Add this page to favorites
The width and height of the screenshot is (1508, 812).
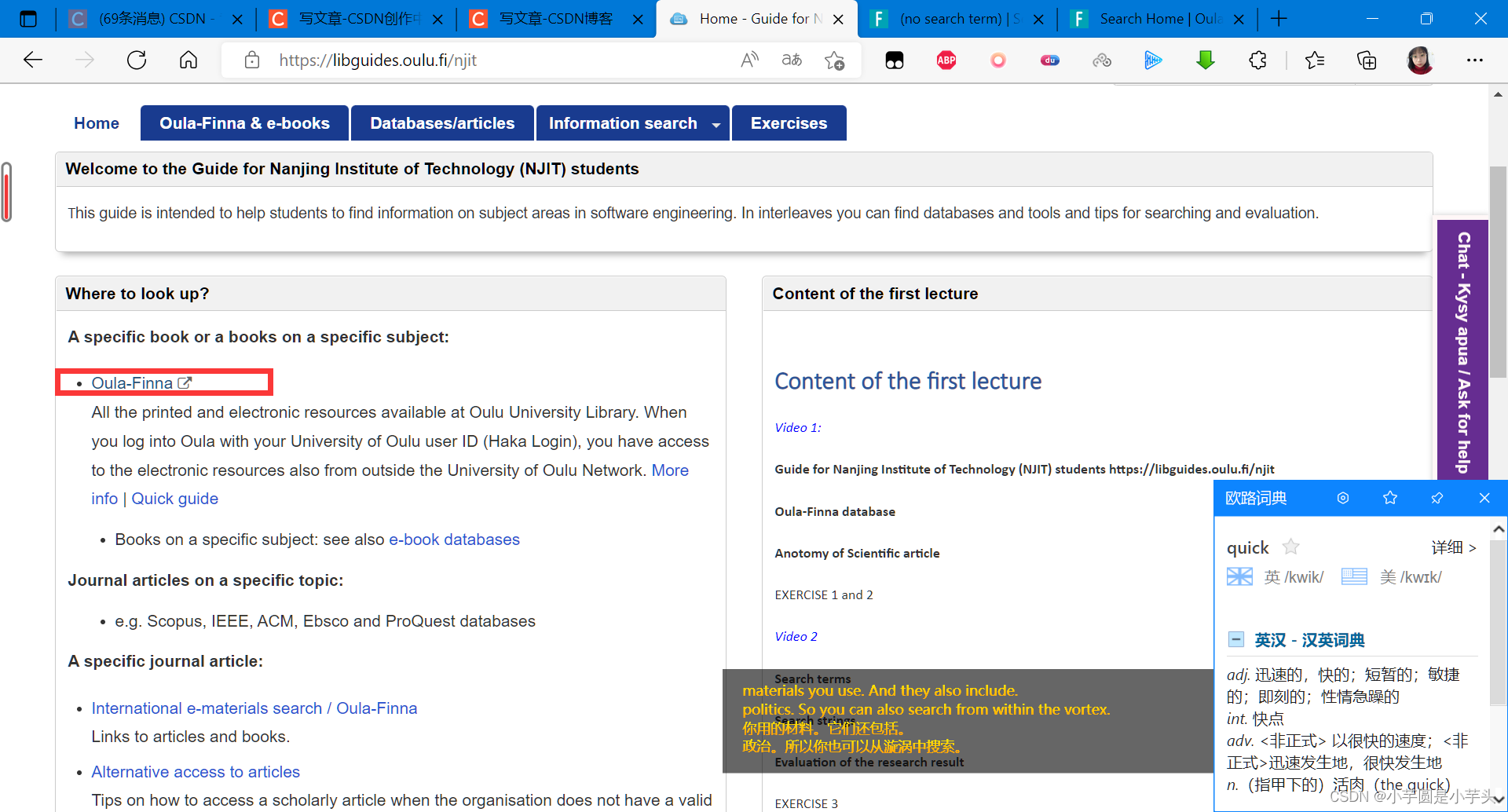tap(835, 60)
